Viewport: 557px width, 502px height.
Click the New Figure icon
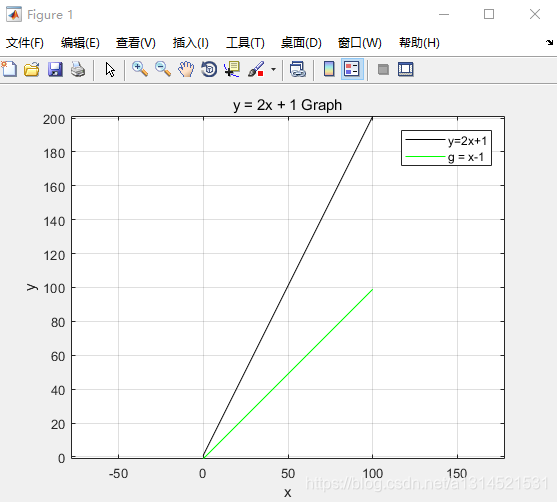(9, 69)
